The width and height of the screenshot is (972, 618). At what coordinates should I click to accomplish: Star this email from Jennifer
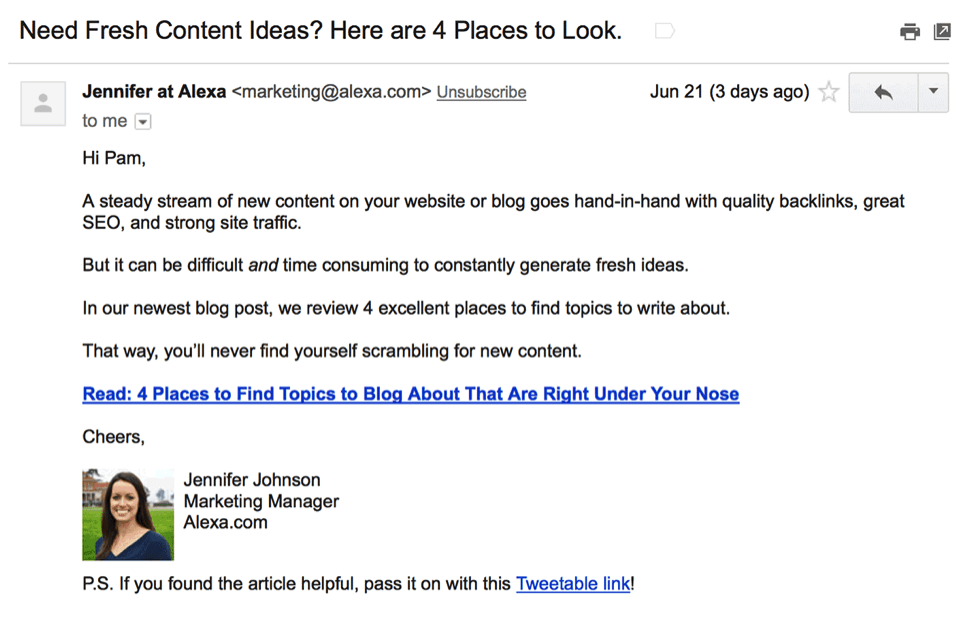pyautogui.click(x=829, y=93)
